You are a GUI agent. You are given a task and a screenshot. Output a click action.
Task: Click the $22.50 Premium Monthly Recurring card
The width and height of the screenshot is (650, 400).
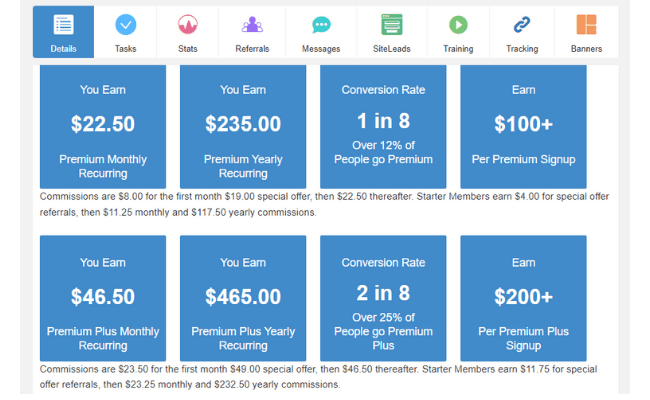(x=103, y=126)
